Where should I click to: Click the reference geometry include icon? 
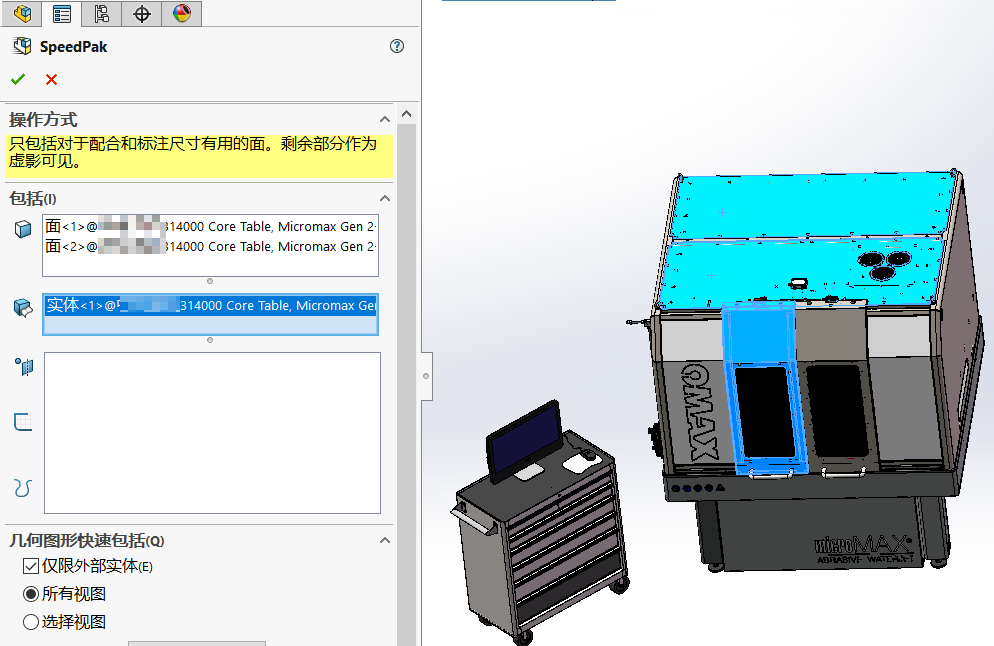24,367
